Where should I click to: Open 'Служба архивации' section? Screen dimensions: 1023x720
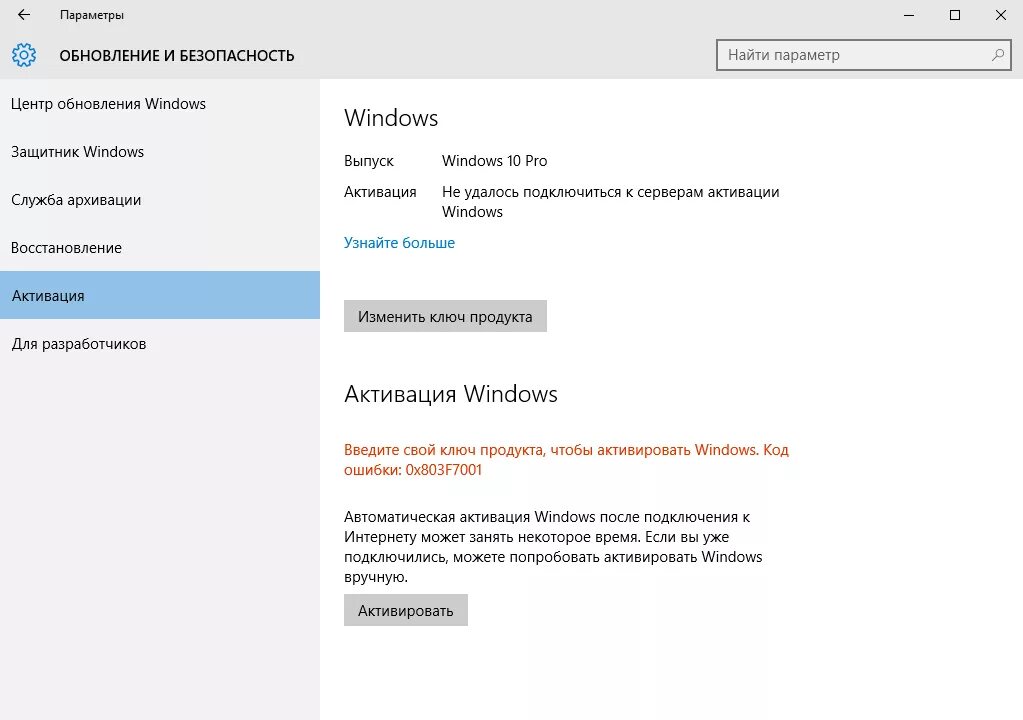(160, 200)
